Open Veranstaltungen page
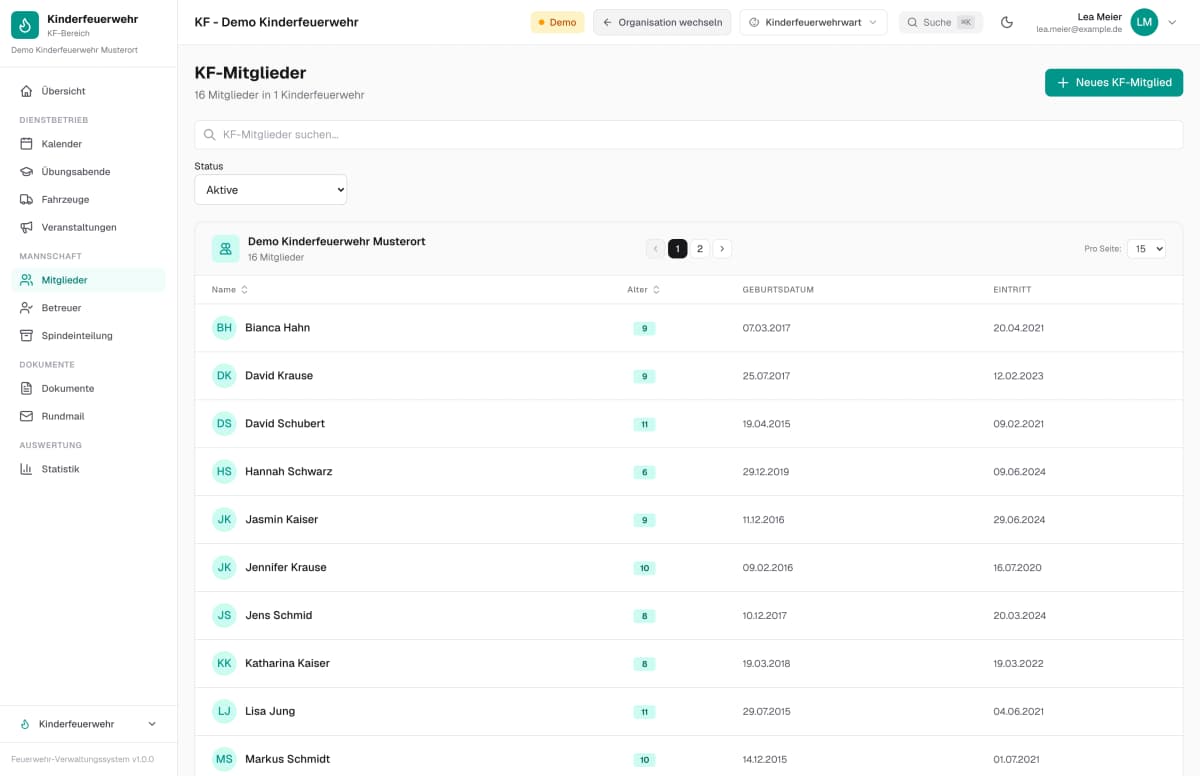The width and height of the screenshot is (1200, 776). [x=89, y=228]
